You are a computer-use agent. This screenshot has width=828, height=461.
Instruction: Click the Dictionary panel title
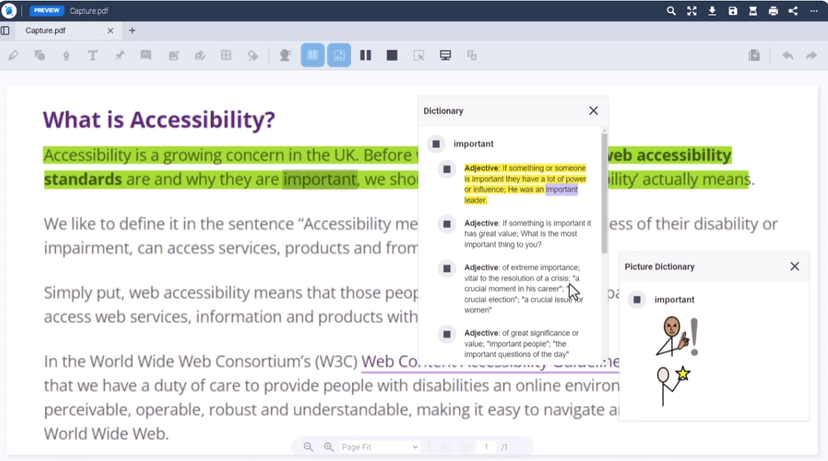click(x=443, y=111)
